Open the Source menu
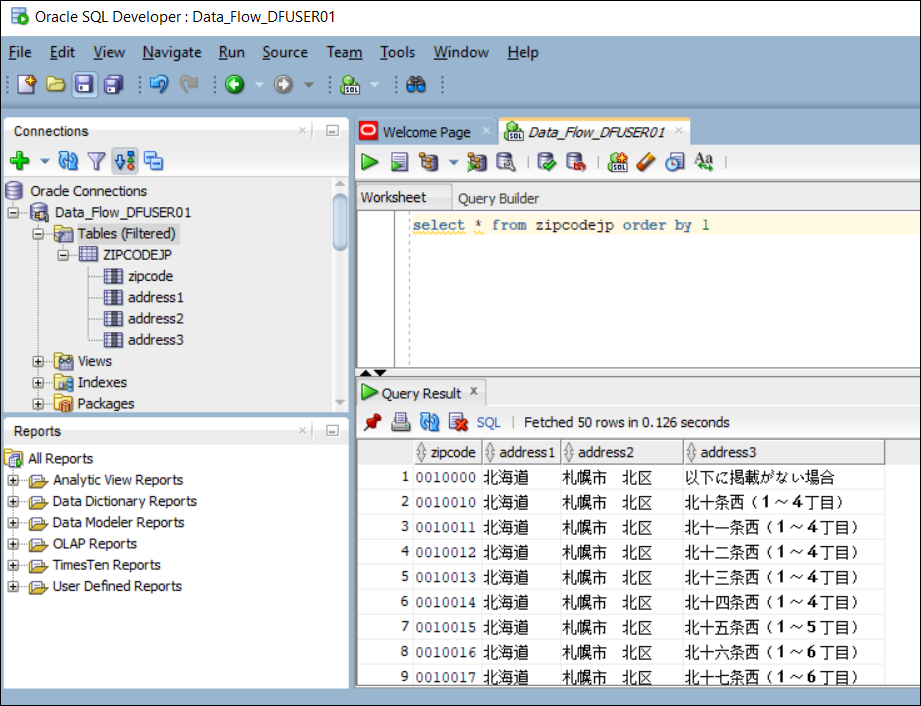Image resolution: width=921 pixels, height=706 pixels. [285, 52]
